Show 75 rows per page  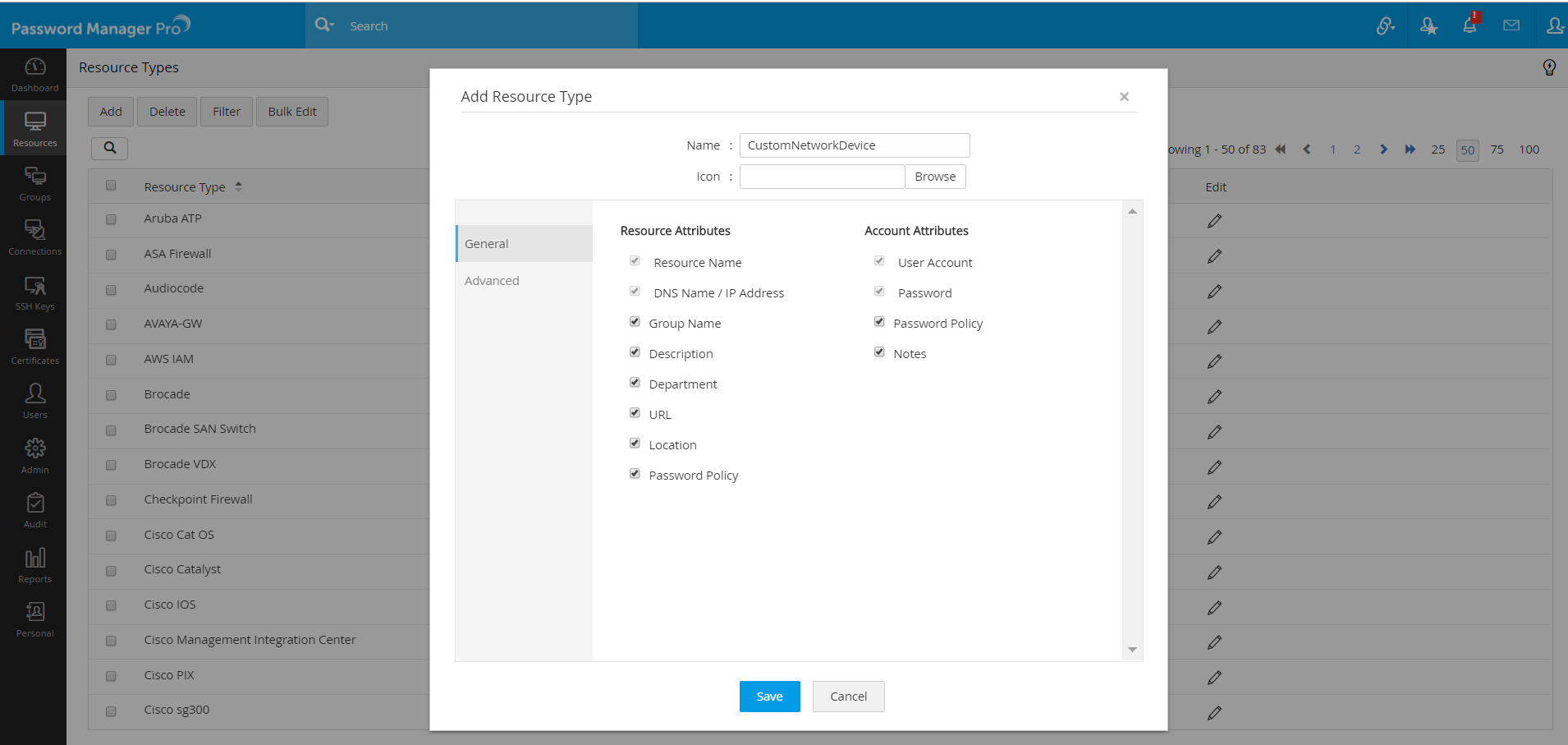[x=1497, y=149]
